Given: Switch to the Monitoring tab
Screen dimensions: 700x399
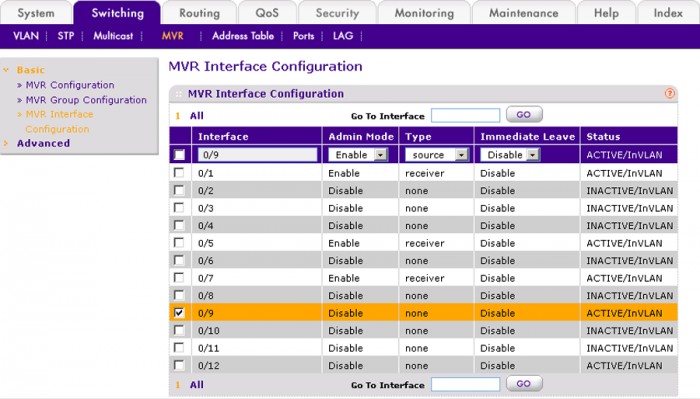Looking at the screenshot, I should [x=424, y=13].
